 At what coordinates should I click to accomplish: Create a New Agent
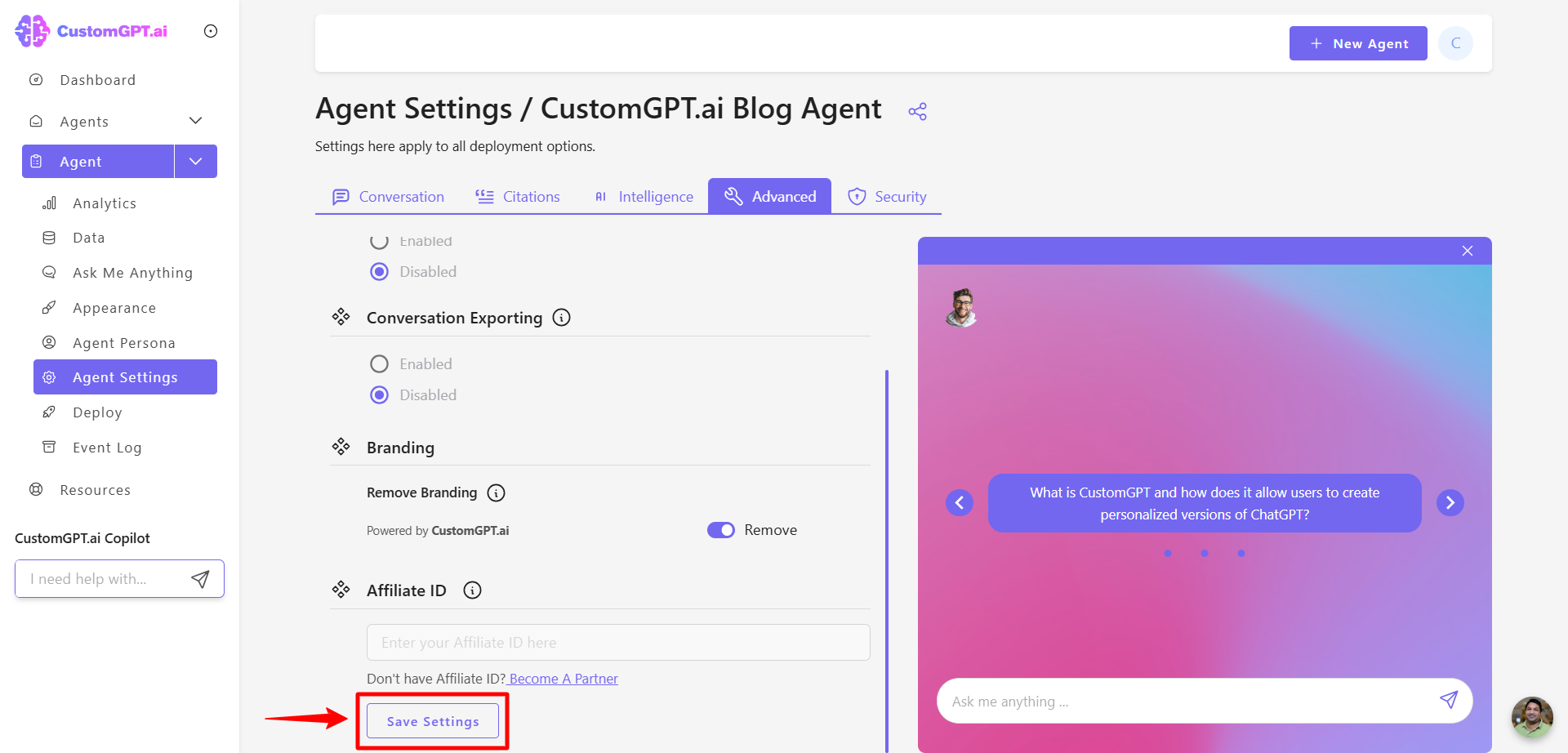(1358, 43)
